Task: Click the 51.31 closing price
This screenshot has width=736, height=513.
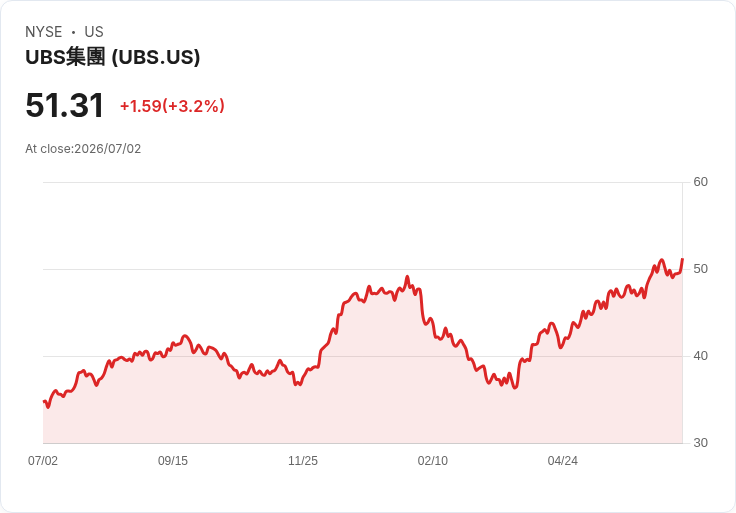Action: click(x=64, y=105)
